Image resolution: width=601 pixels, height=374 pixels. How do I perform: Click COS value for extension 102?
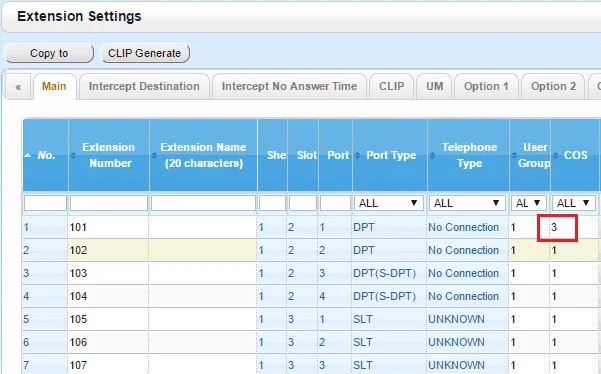click(x=574, y=250)
